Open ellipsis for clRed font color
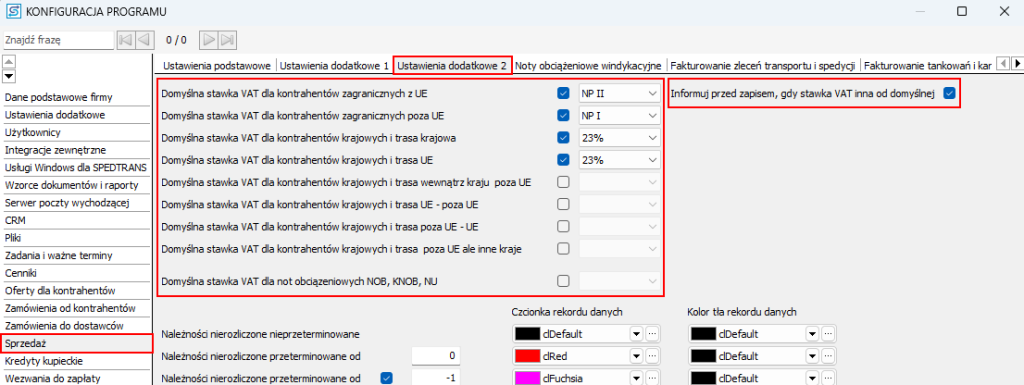The width and height of the screenshot is (1024, 385). point(653,356)
